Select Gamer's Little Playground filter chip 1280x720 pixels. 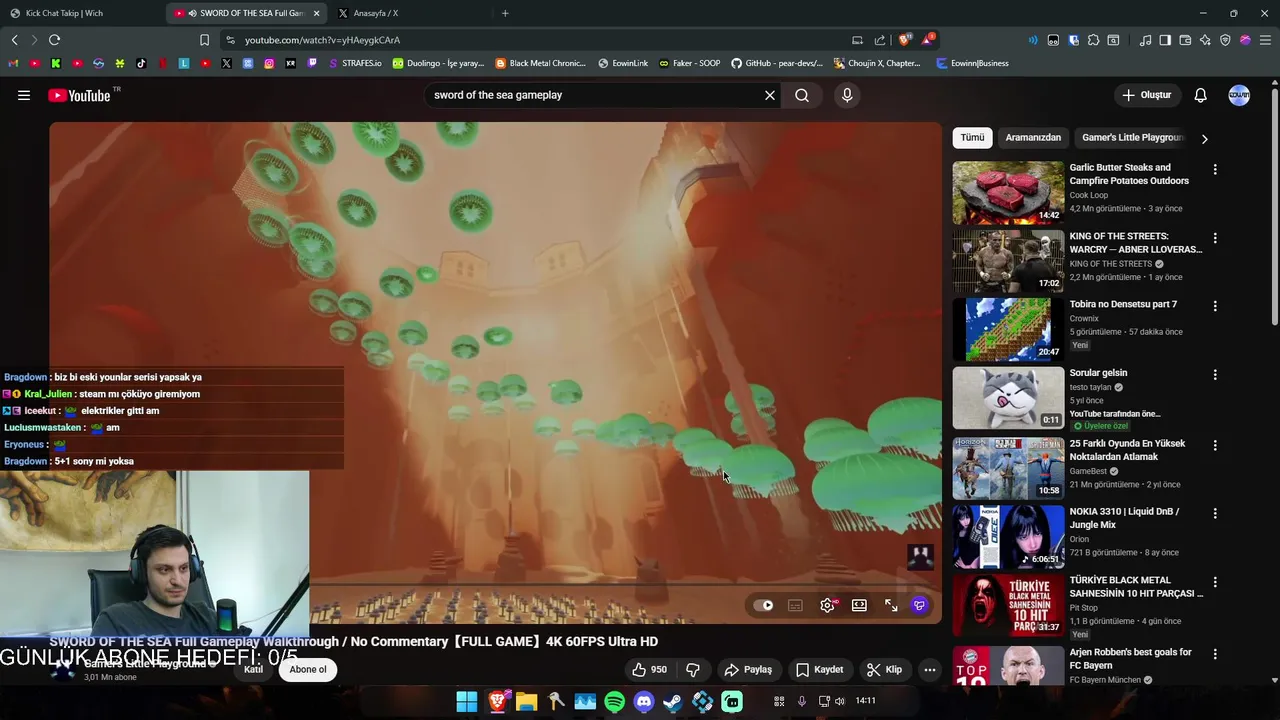tap(1133, 138)
